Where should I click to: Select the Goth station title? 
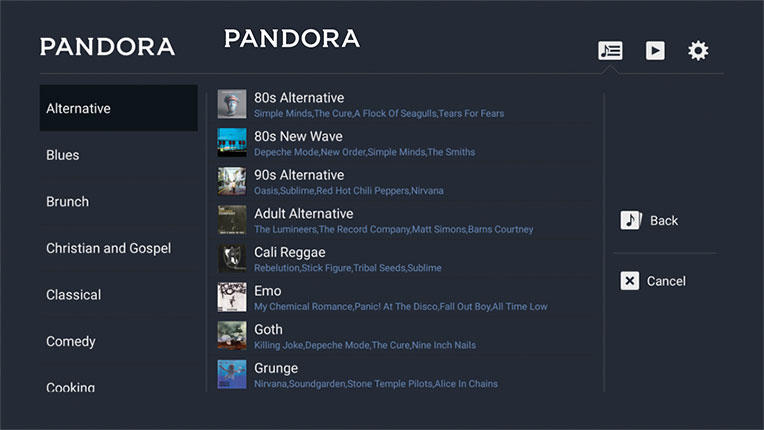coord(268,329)
